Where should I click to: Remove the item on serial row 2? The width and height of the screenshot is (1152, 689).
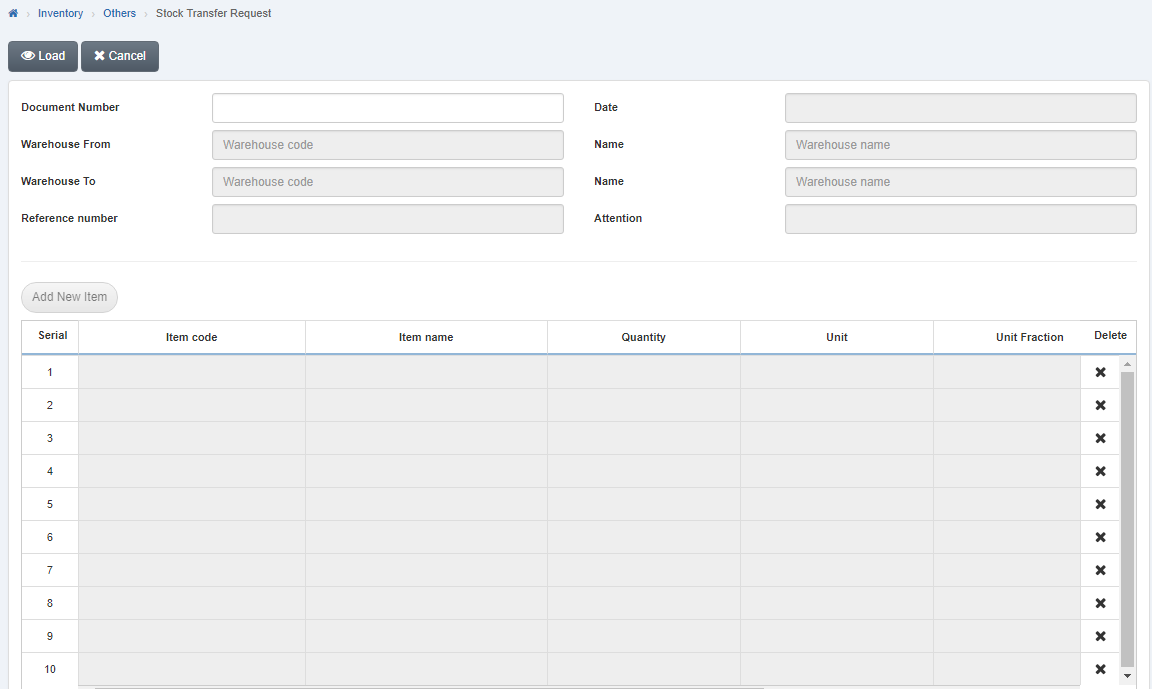click(x=1100, y=405)
